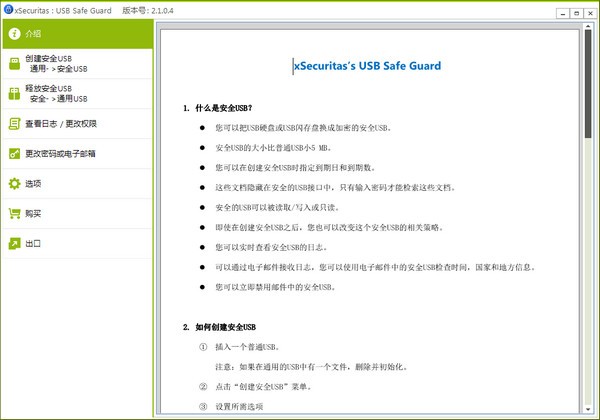
Task: Click the shopping cart icon for 购买
Action: 13,214
